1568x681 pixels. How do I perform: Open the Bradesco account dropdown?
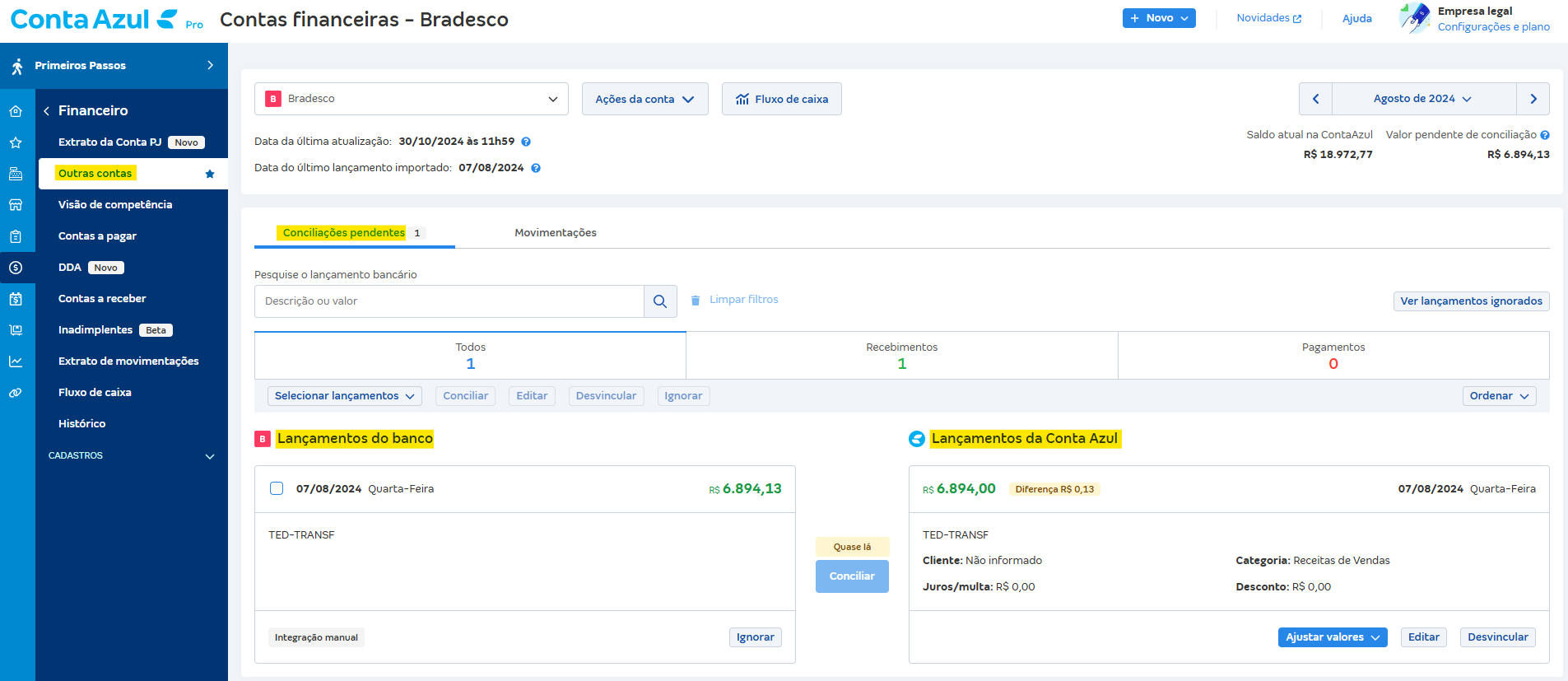pos(412,99)
